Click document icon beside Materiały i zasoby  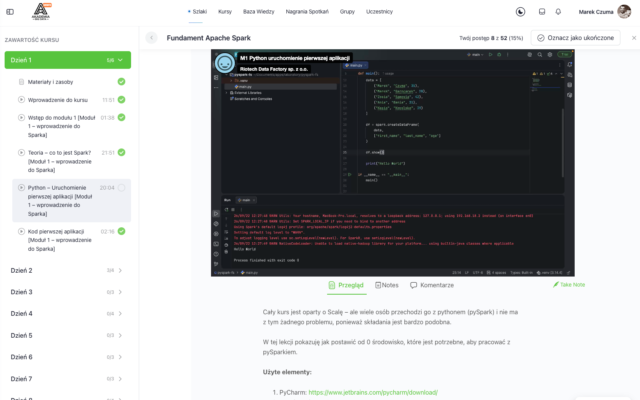[x=21, y=82]
